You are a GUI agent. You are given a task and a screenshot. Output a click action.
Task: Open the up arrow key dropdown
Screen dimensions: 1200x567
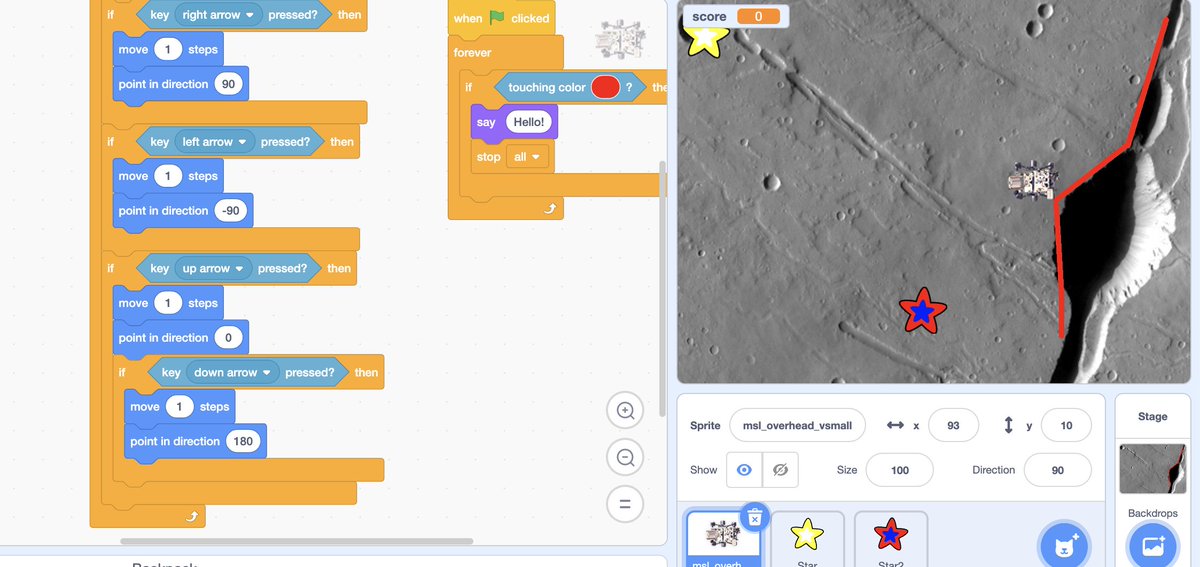(214, 268)
